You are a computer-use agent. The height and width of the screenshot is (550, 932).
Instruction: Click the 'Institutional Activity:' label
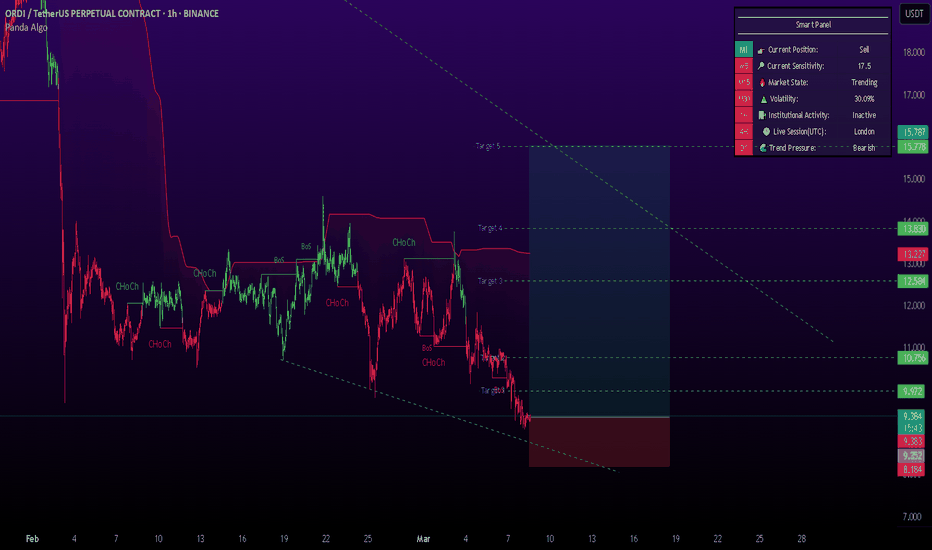pyautogui.click(x=799, y=115)
